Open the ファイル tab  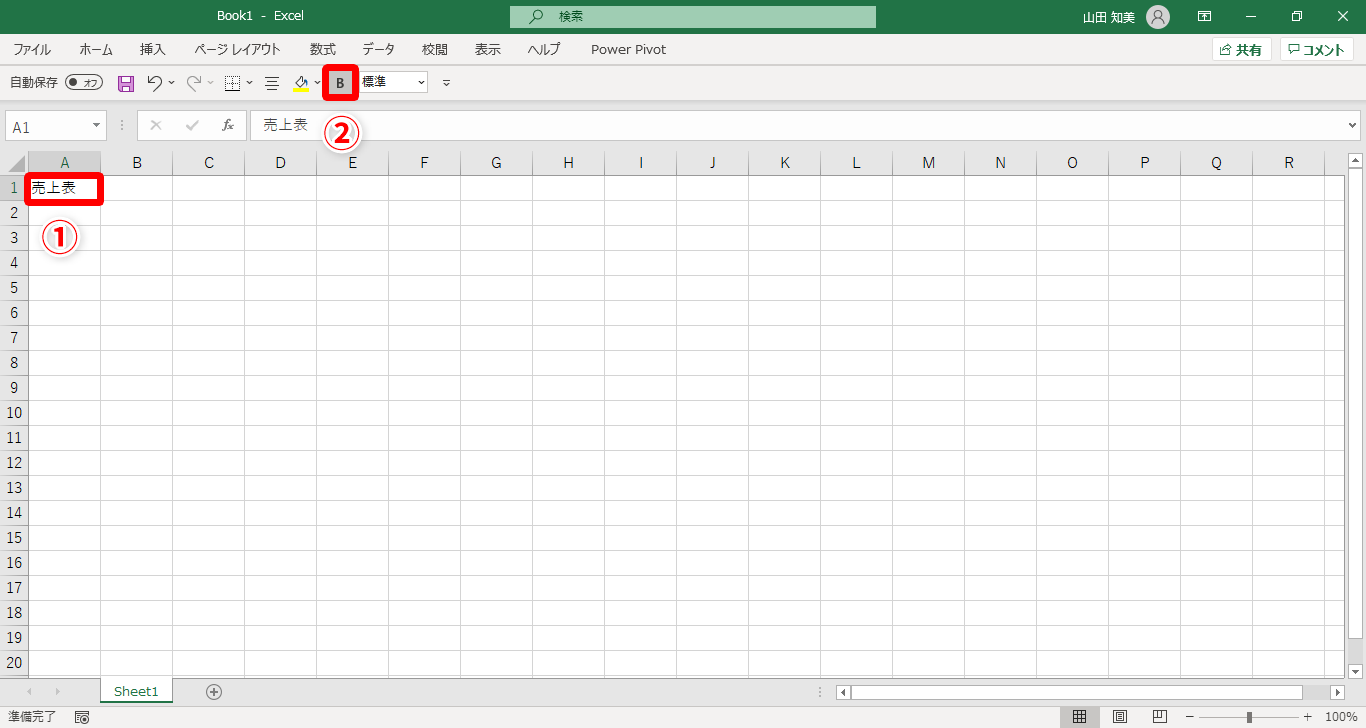coord(32,50)
